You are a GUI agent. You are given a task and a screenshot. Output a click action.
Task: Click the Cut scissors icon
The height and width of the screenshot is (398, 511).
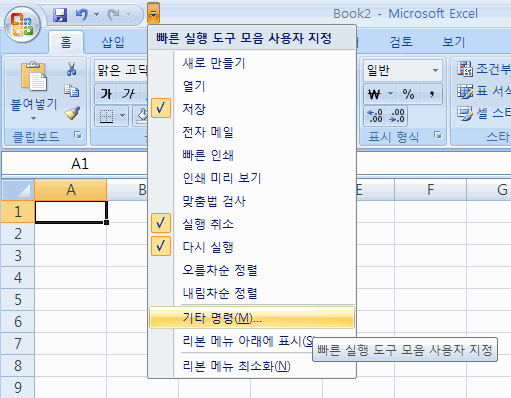click(x=71, y=69)
